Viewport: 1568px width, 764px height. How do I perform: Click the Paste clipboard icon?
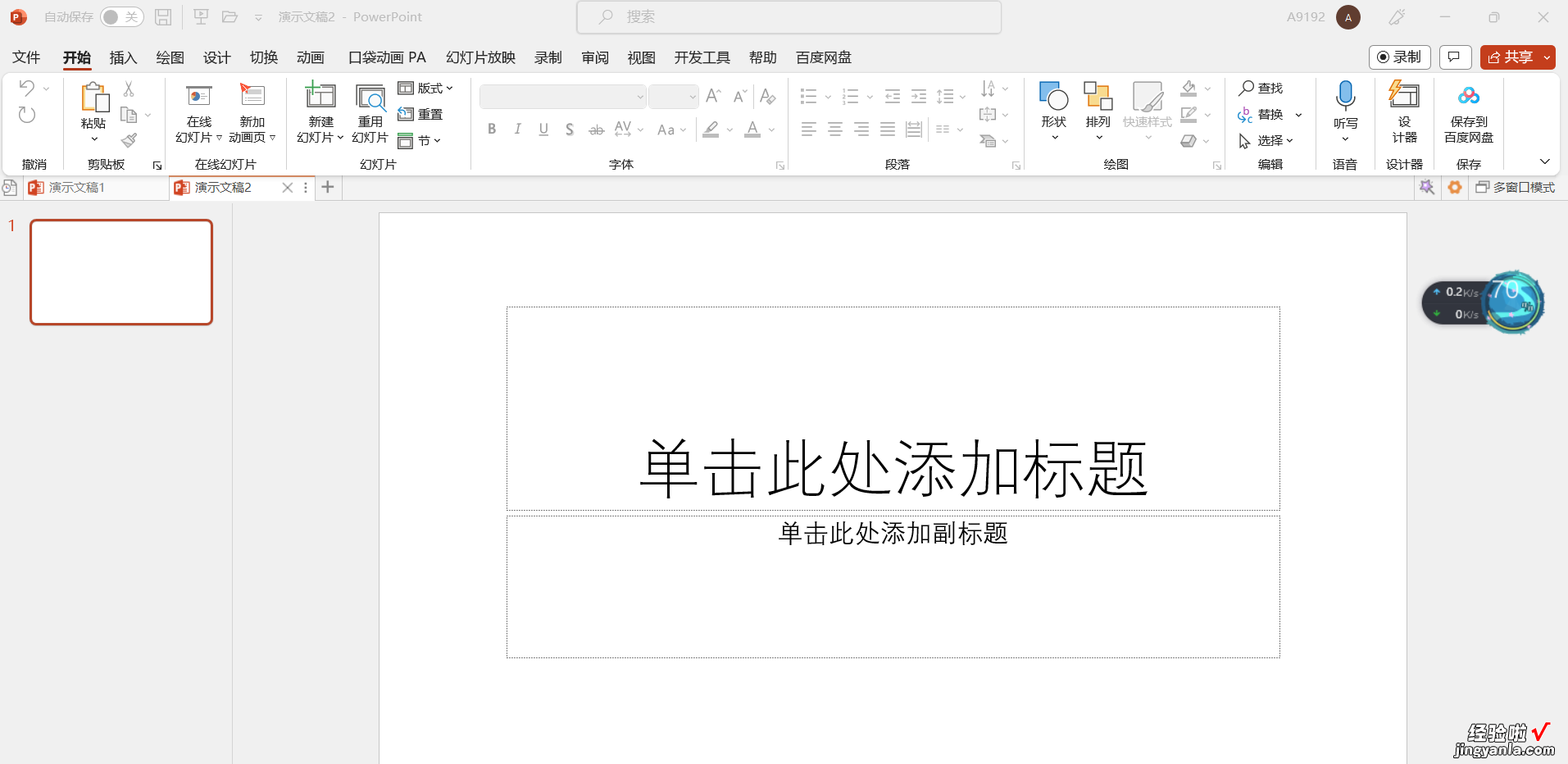[x=94, y=98]
